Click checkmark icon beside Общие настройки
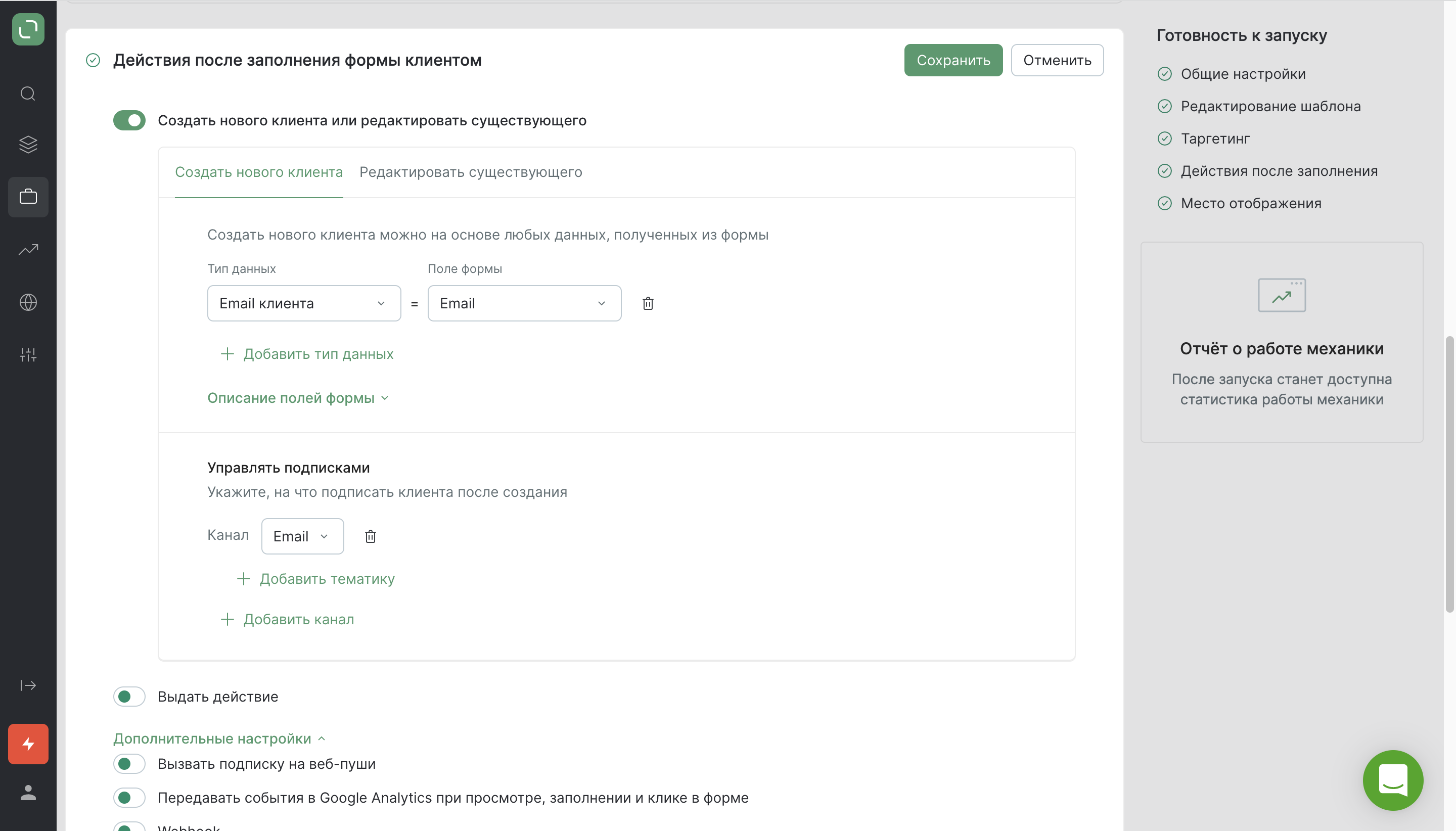The height and width of the screenshot is (831, 1456). coord(1164,74)
